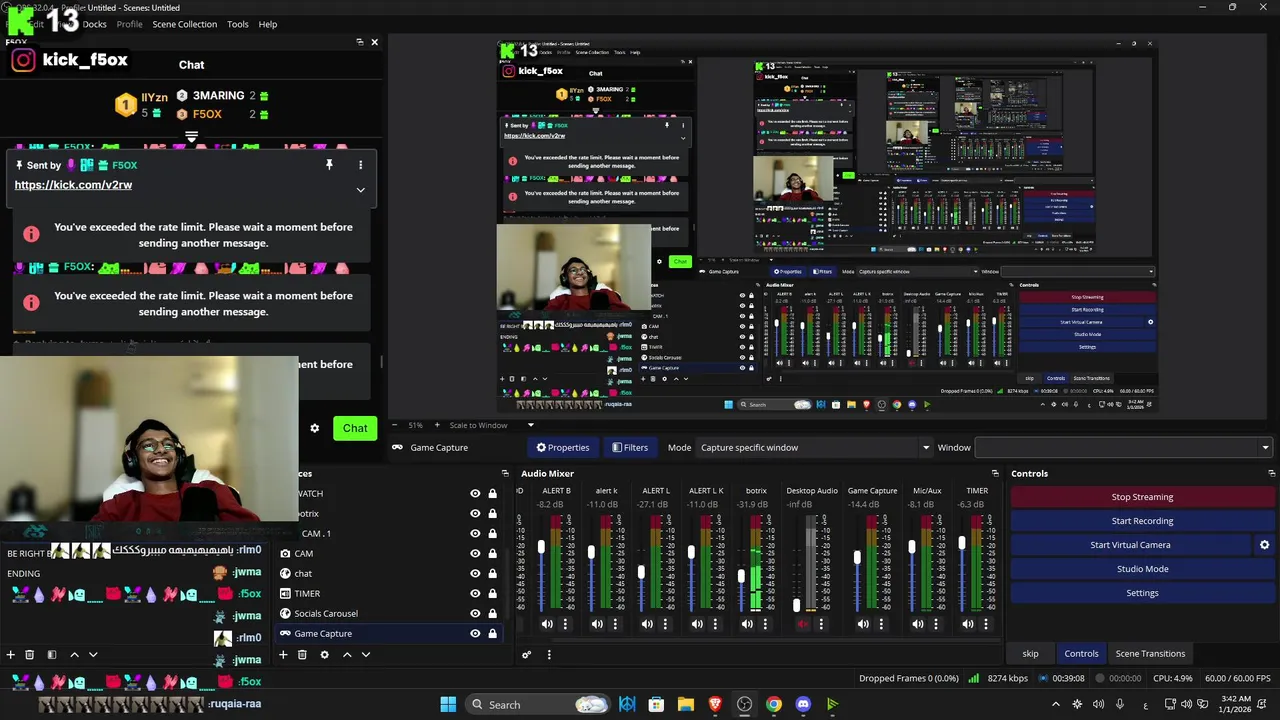Open the Mode dropdown showing Capture specific window

(x=814, y=448)
